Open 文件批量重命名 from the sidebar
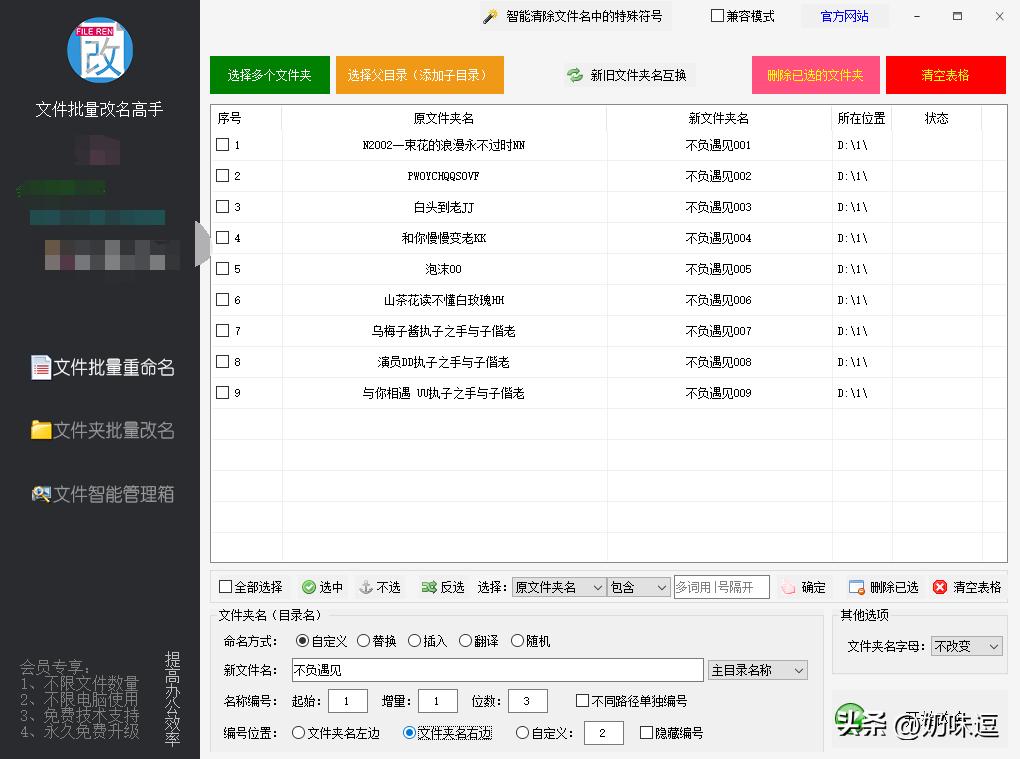This screenshot has width=1020, height=759. 100,368
